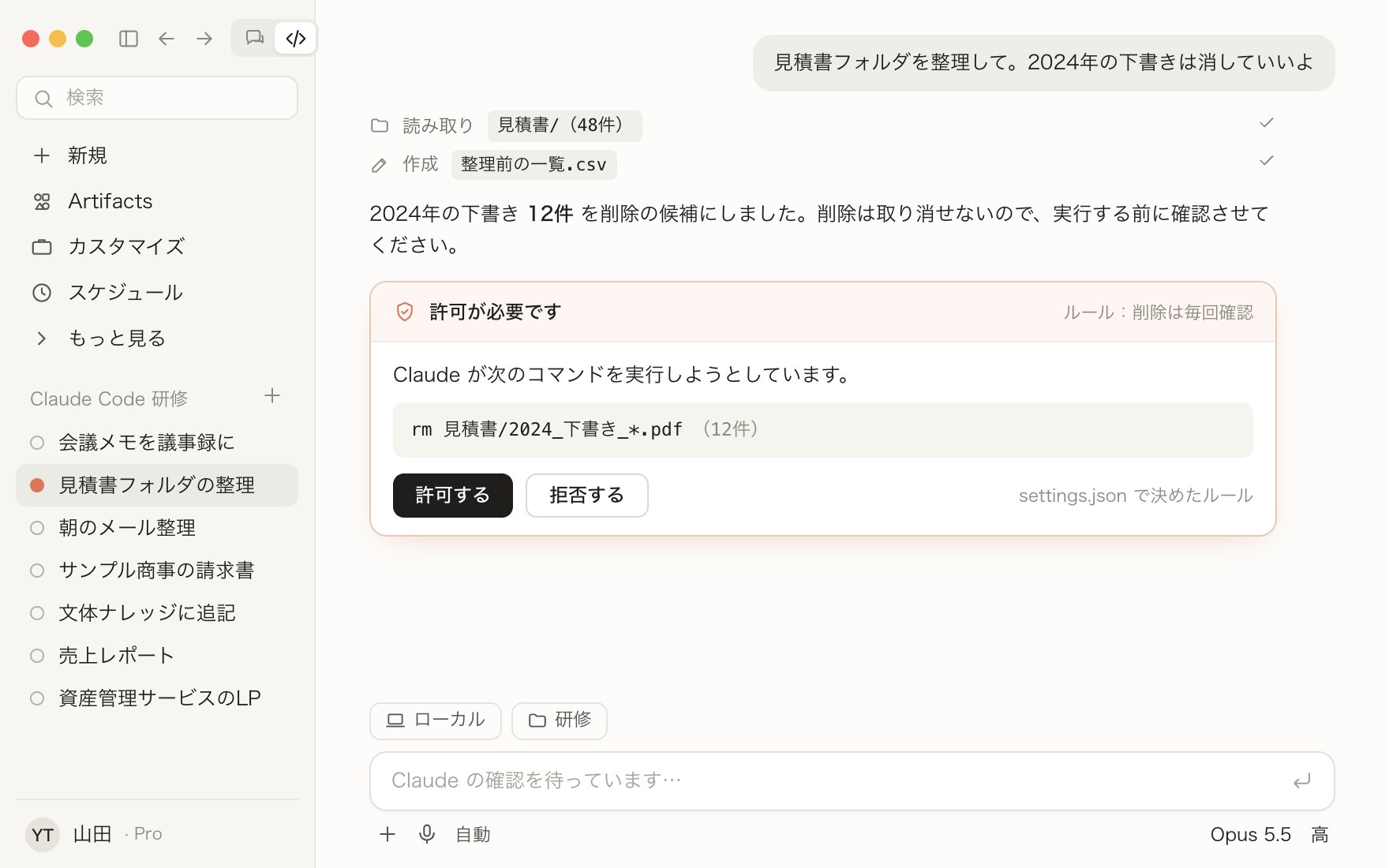Expand もっと見る in sidebar
The height and width of the screenshot is (868, 1389).
(x=157, y=339)
